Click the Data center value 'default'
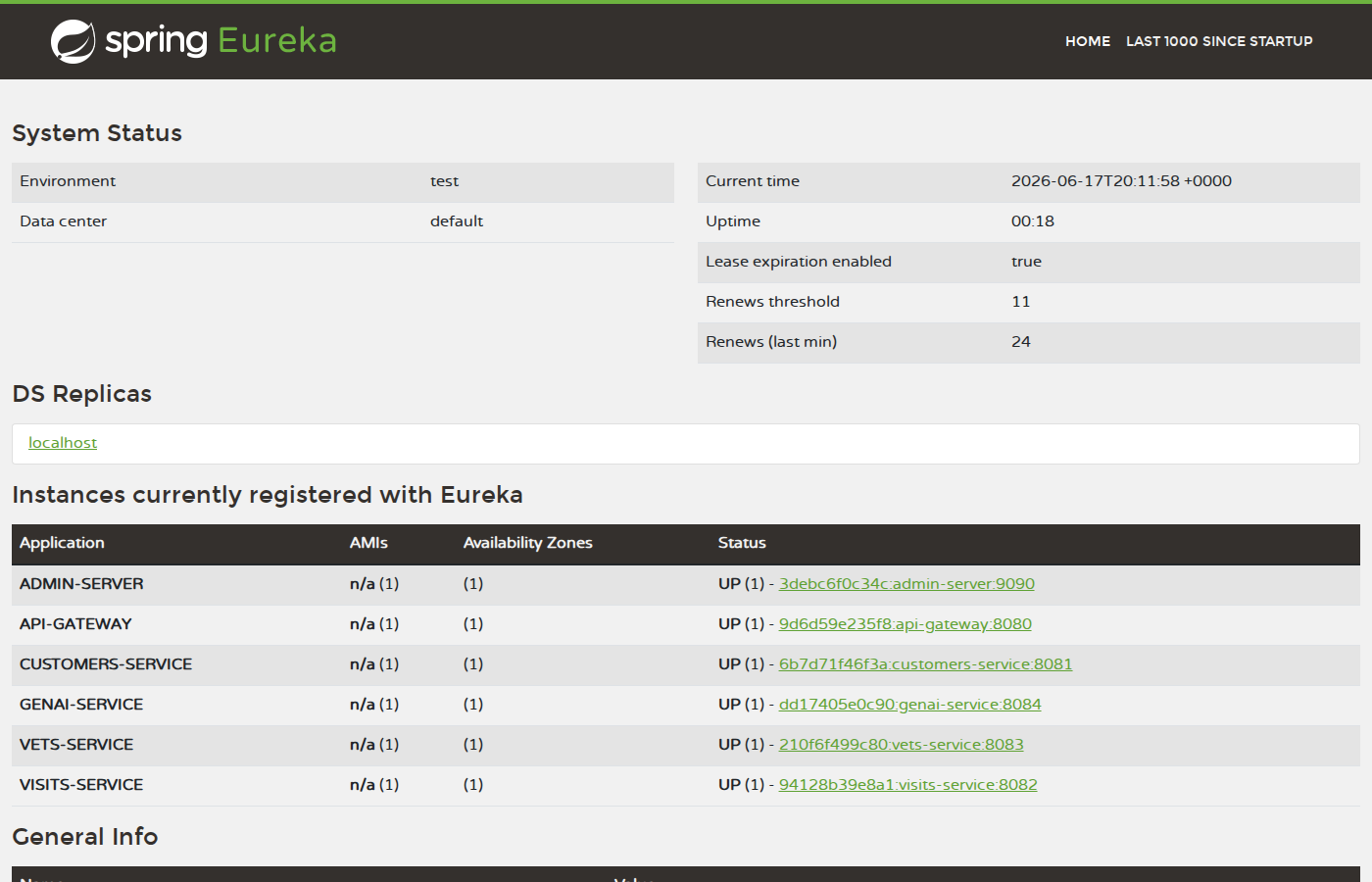The height and width of the screenshot is (882, 1372). click(x=457, y=221)
